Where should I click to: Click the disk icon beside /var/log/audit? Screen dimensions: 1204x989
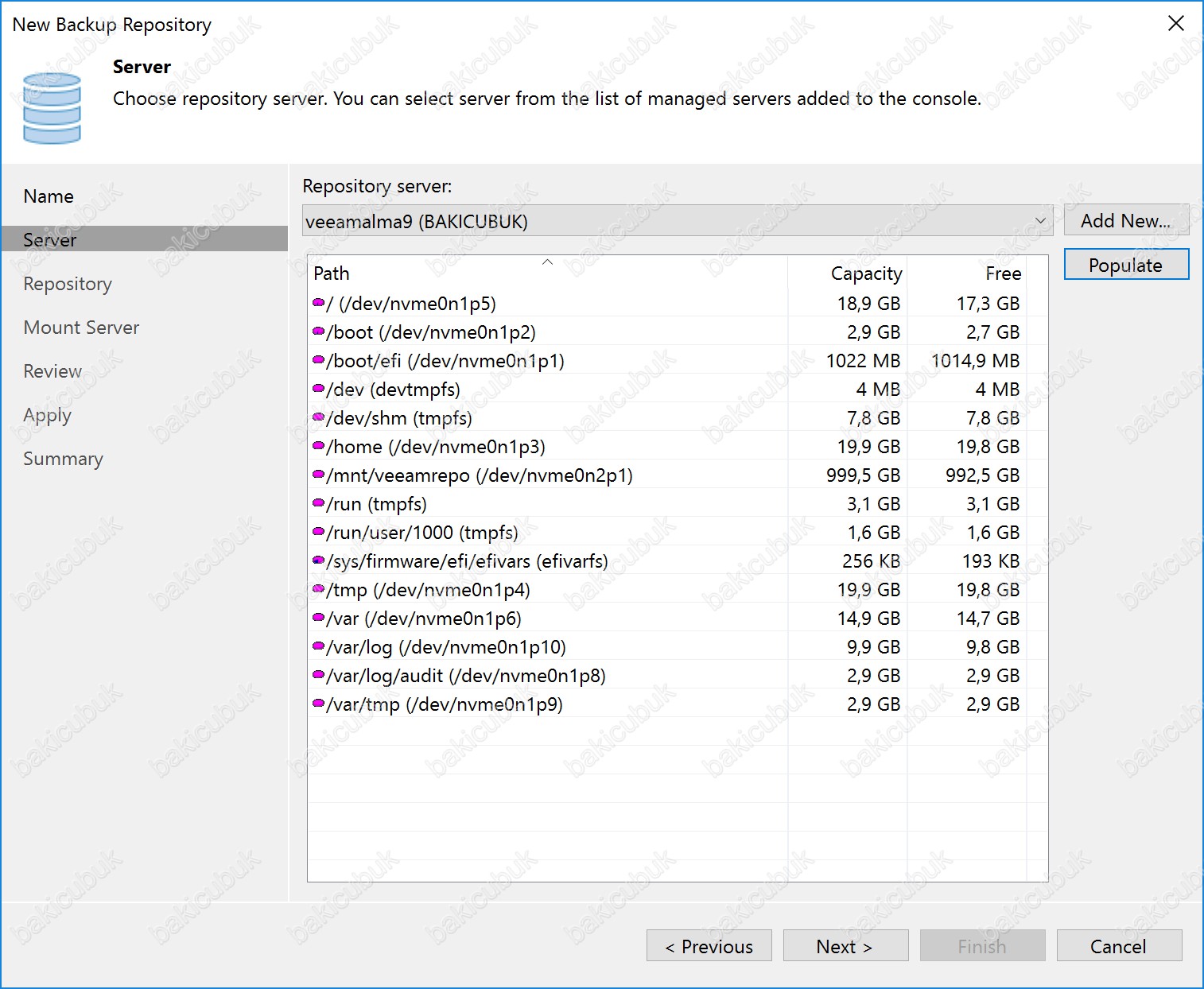[x=319, y=675]
